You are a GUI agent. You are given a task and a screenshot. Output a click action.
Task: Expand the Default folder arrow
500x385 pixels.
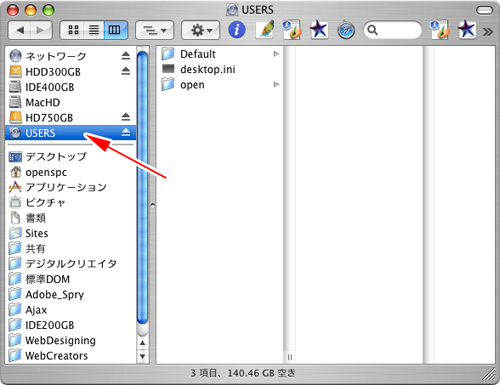[276, 54]
